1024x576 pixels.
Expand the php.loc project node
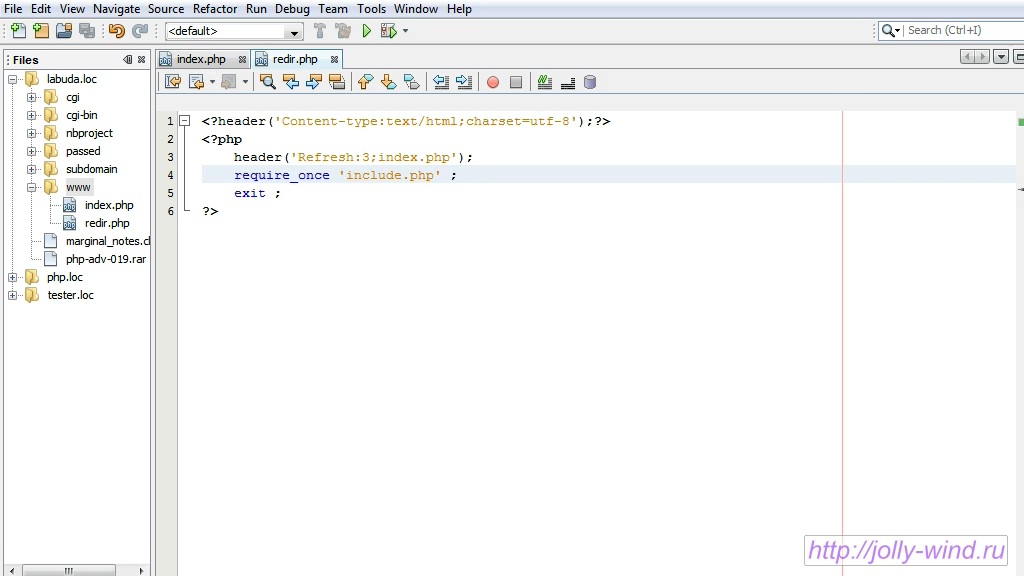[12, 278]
